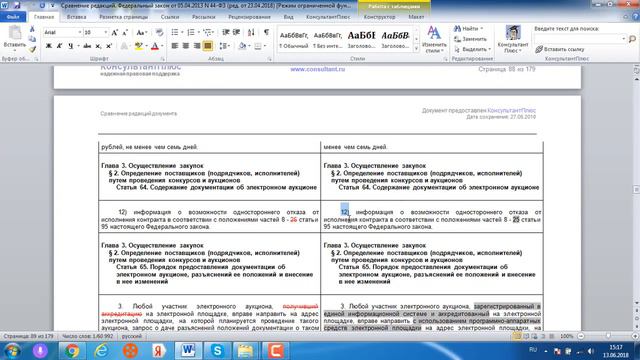Click the Copy icon in clipboard group

click(x=32, y=39)
